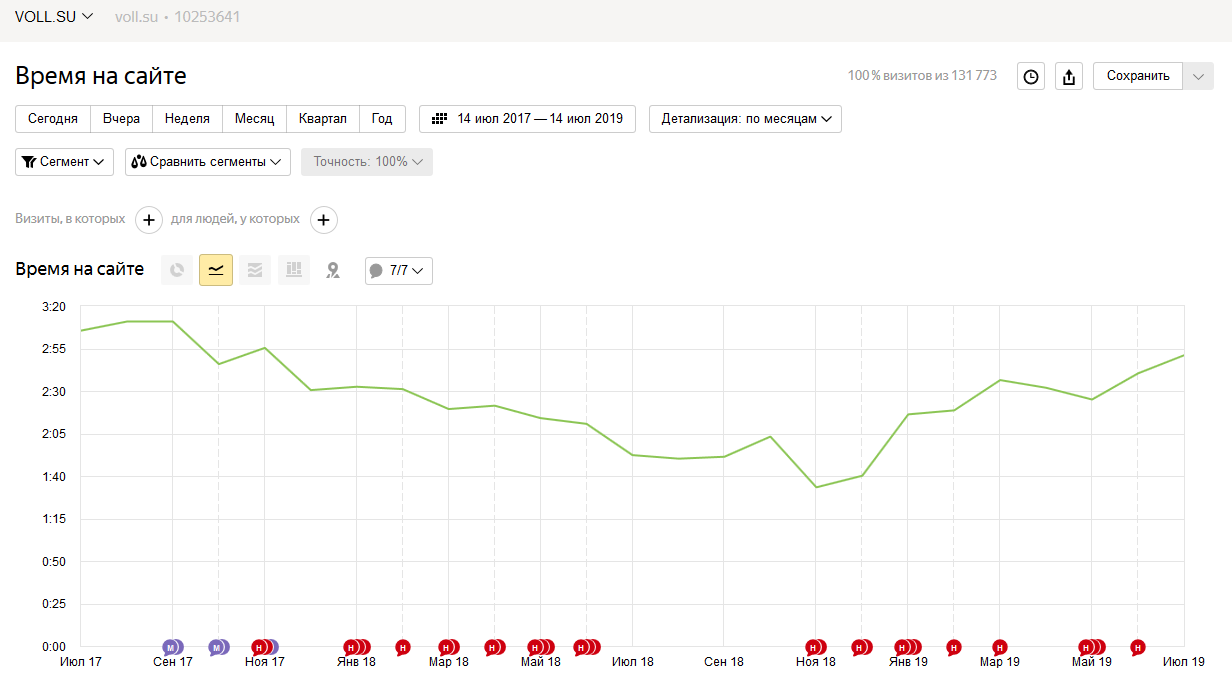Click the 'Июл 19' x-axis label

pyautogui.click(x=1184, y=663)
